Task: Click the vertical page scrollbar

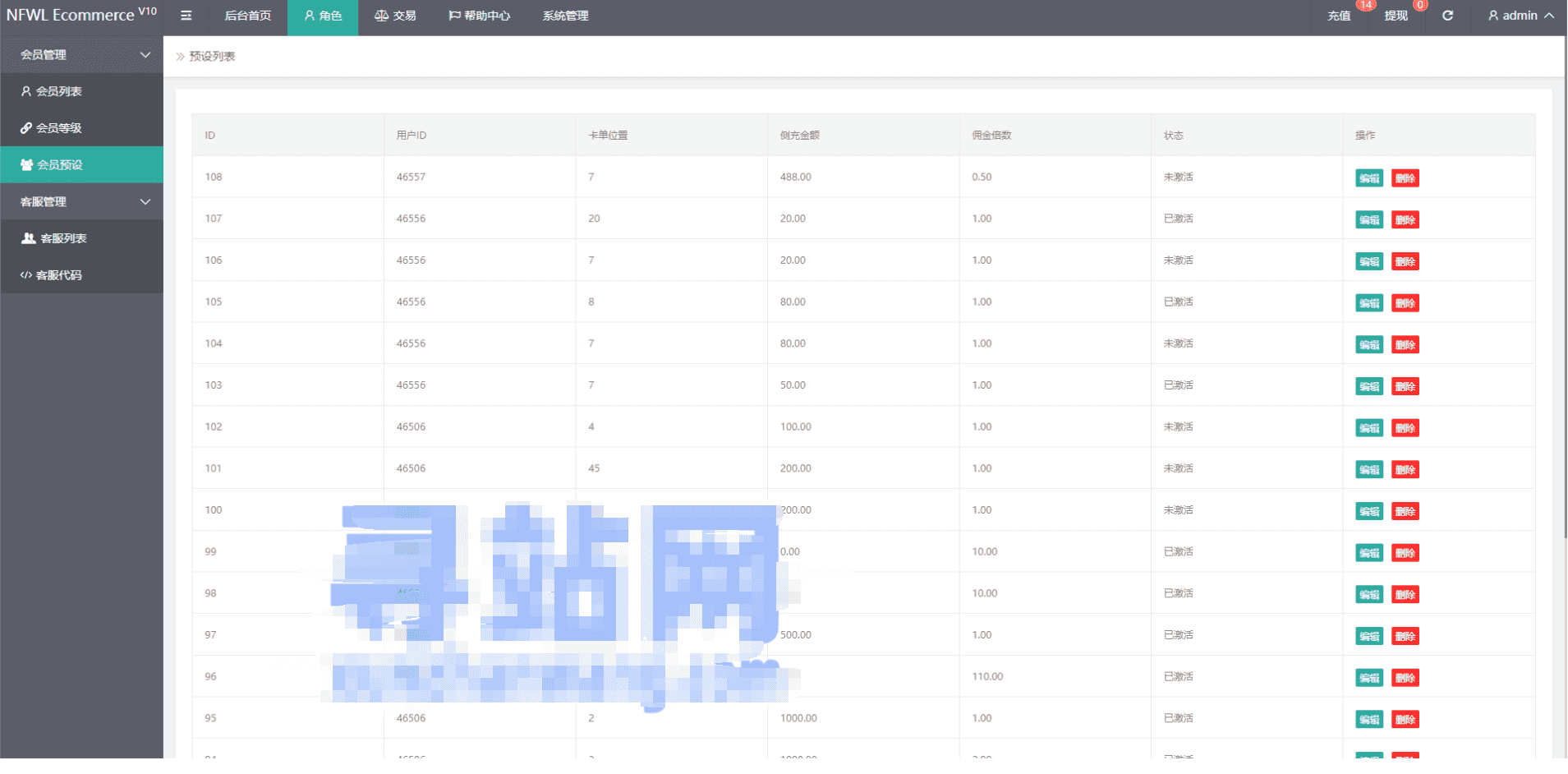Action: pyautogui.click(x=1566, y=288)
